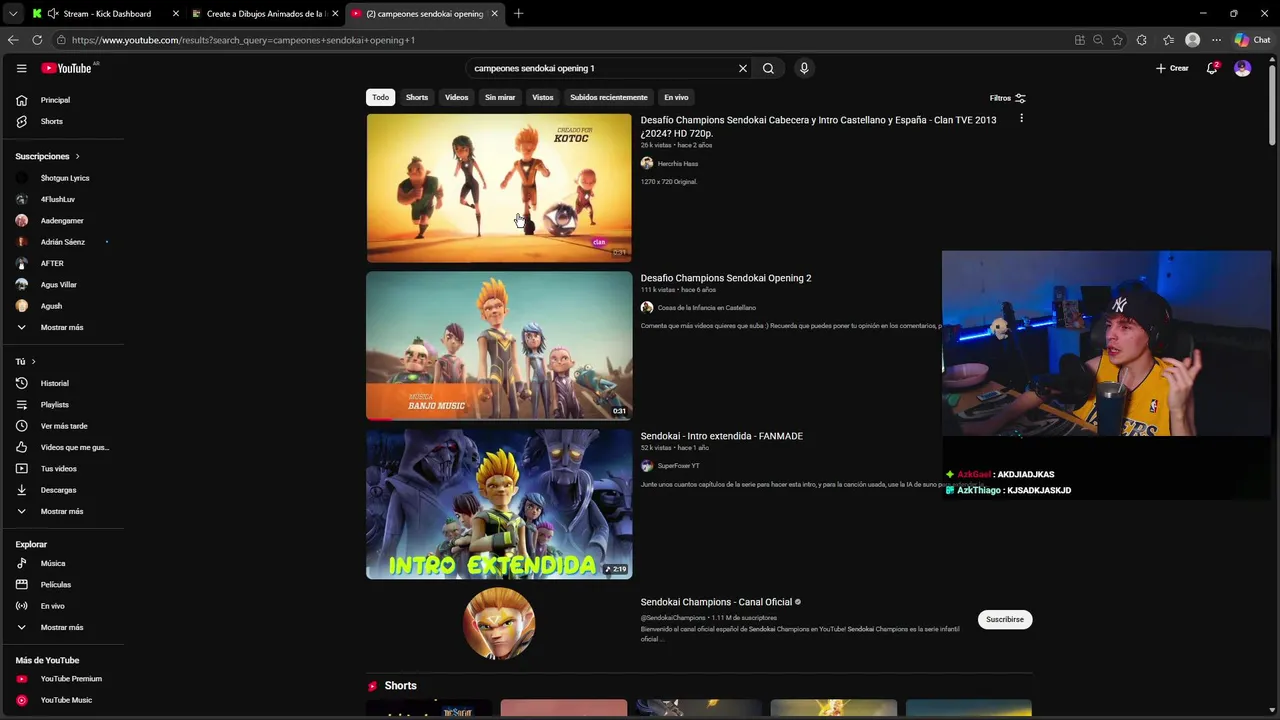Open Adrián Sáenz subscription

coord(63,242)
